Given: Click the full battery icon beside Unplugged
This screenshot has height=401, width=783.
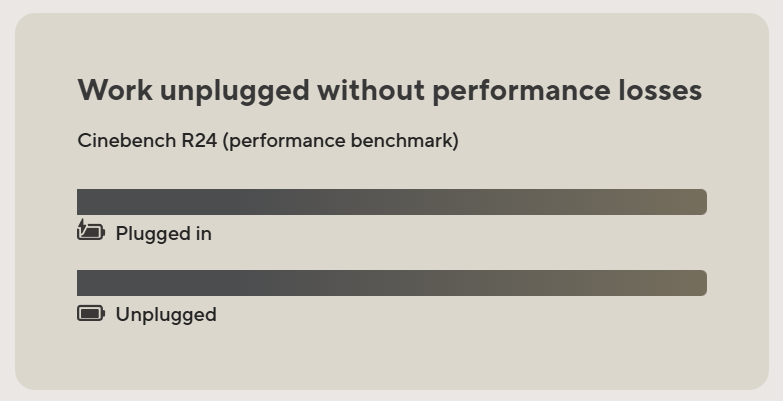Looking at the screenshot, I should pyautogui.click(x=91, y=314).
